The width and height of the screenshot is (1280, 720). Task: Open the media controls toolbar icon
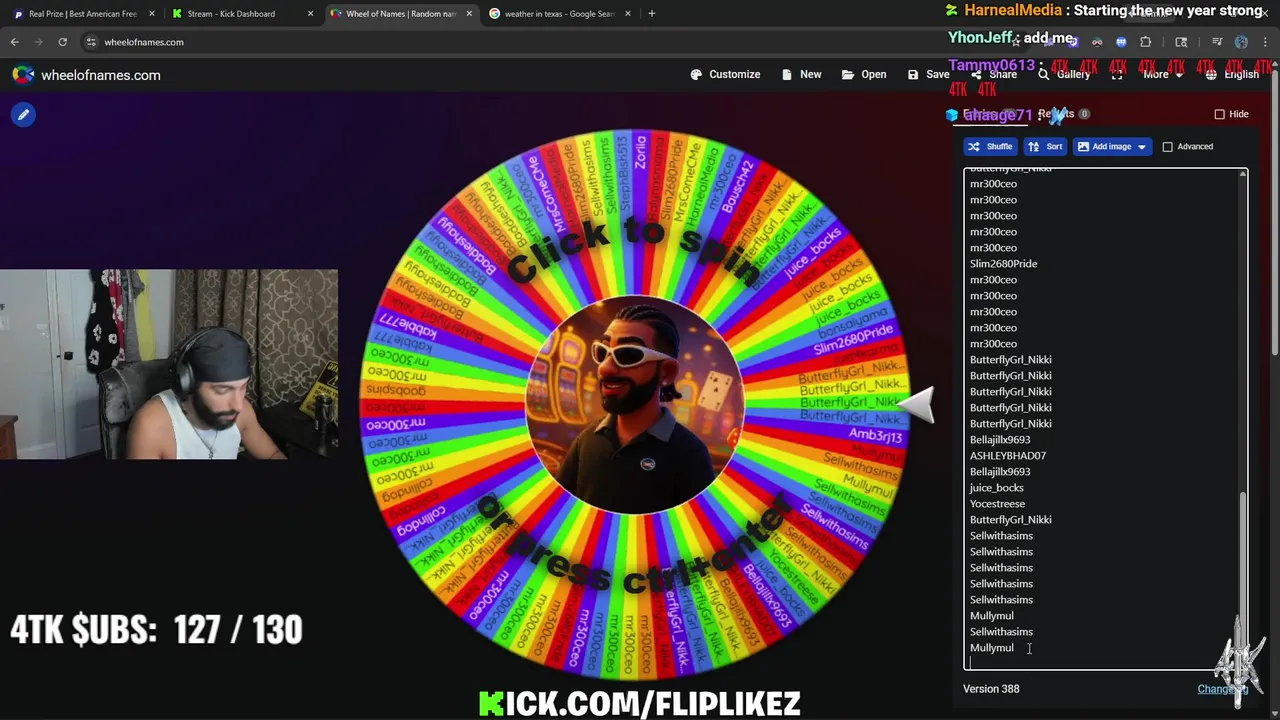(x=1217, y=42)
